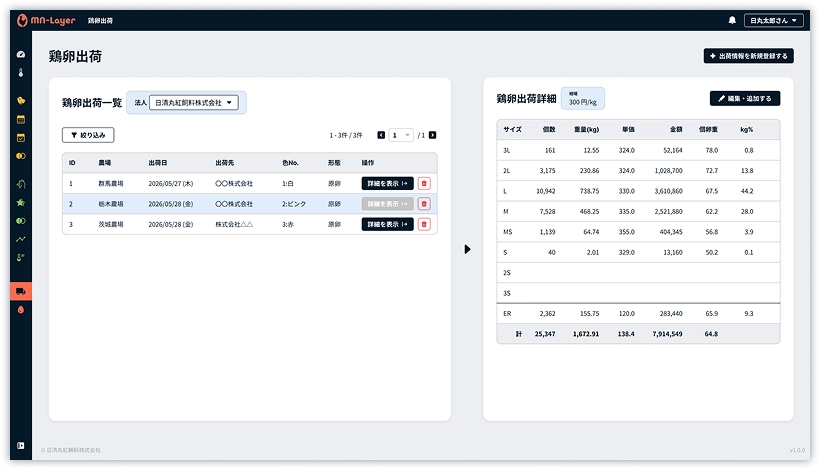Click the thermometer icon in sidebar

(x=21, y=73)
